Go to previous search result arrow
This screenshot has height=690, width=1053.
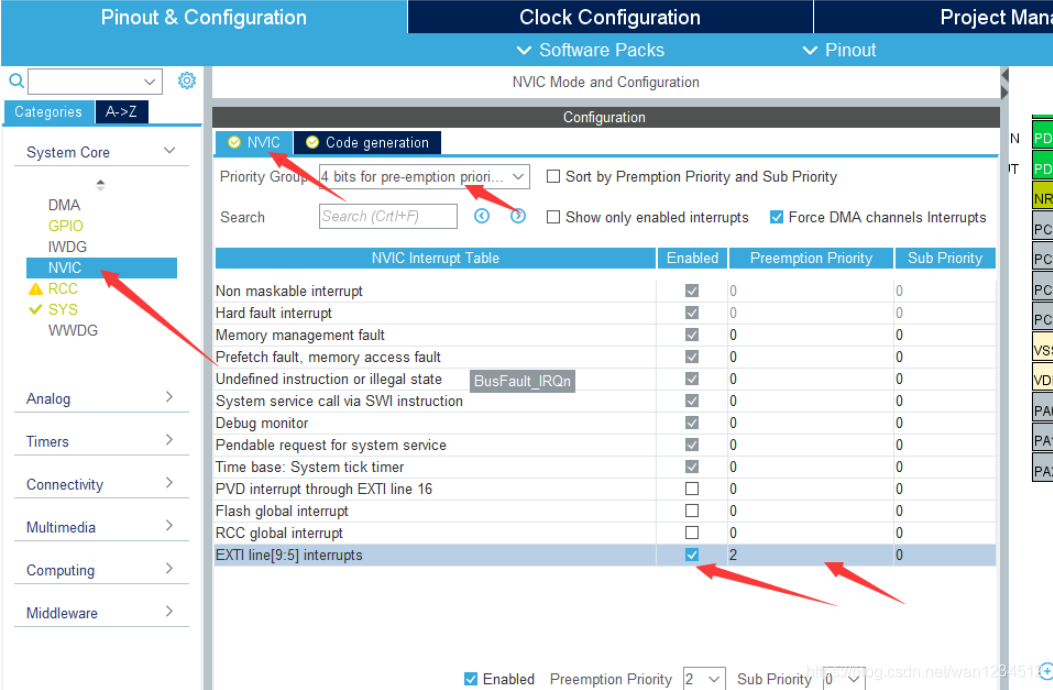(x=482, y=216)
